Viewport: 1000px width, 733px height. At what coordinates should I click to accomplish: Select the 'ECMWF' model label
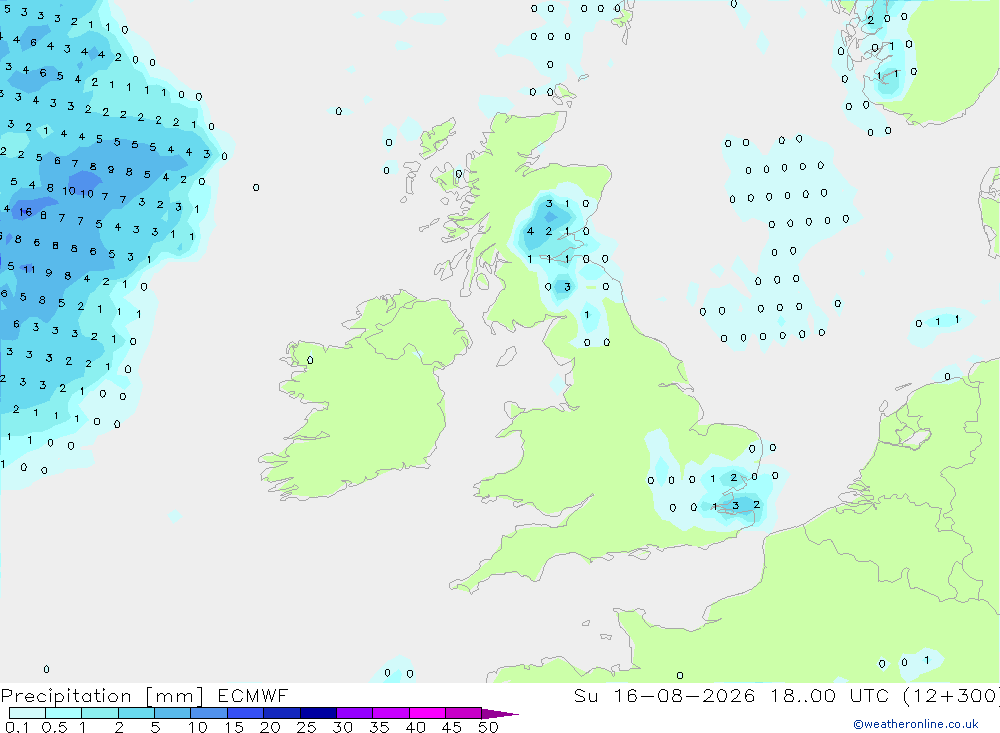click(x=253, y=696)
